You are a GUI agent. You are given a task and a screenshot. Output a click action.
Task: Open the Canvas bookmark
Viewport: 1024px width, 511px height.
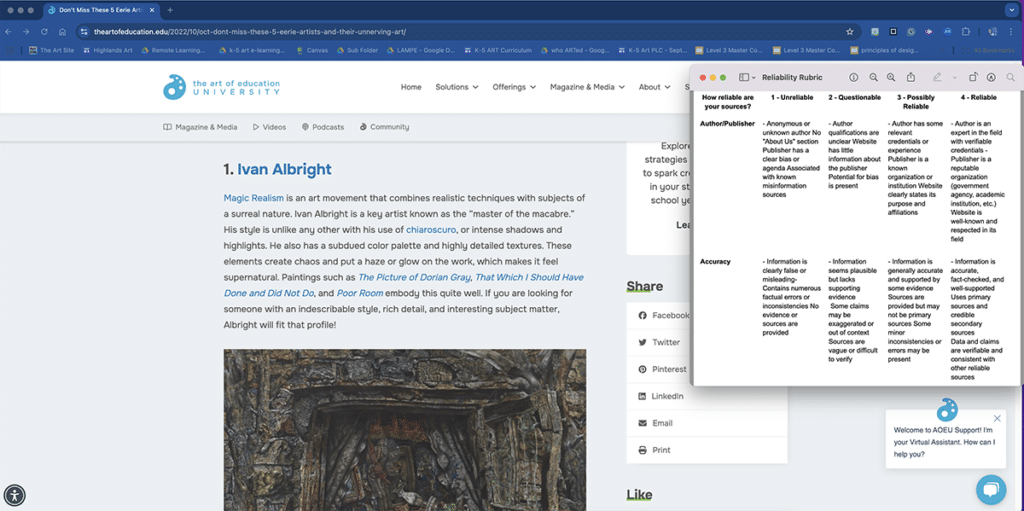tap(312, 50)
